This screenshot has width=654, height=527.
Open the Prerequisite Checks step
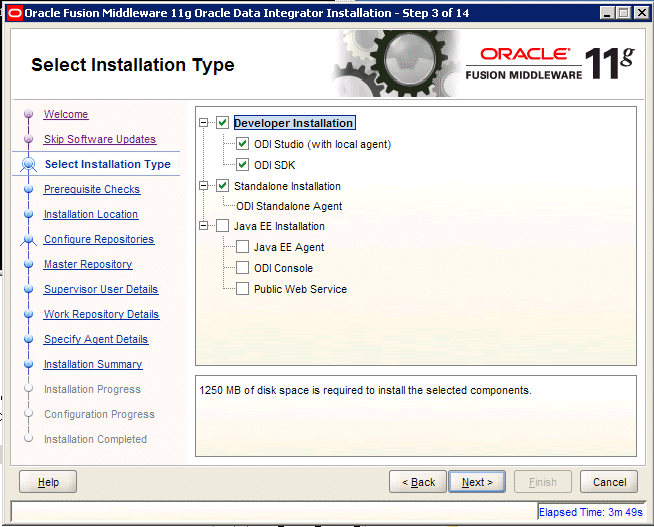pyautogui.click(x=92, y=189)
